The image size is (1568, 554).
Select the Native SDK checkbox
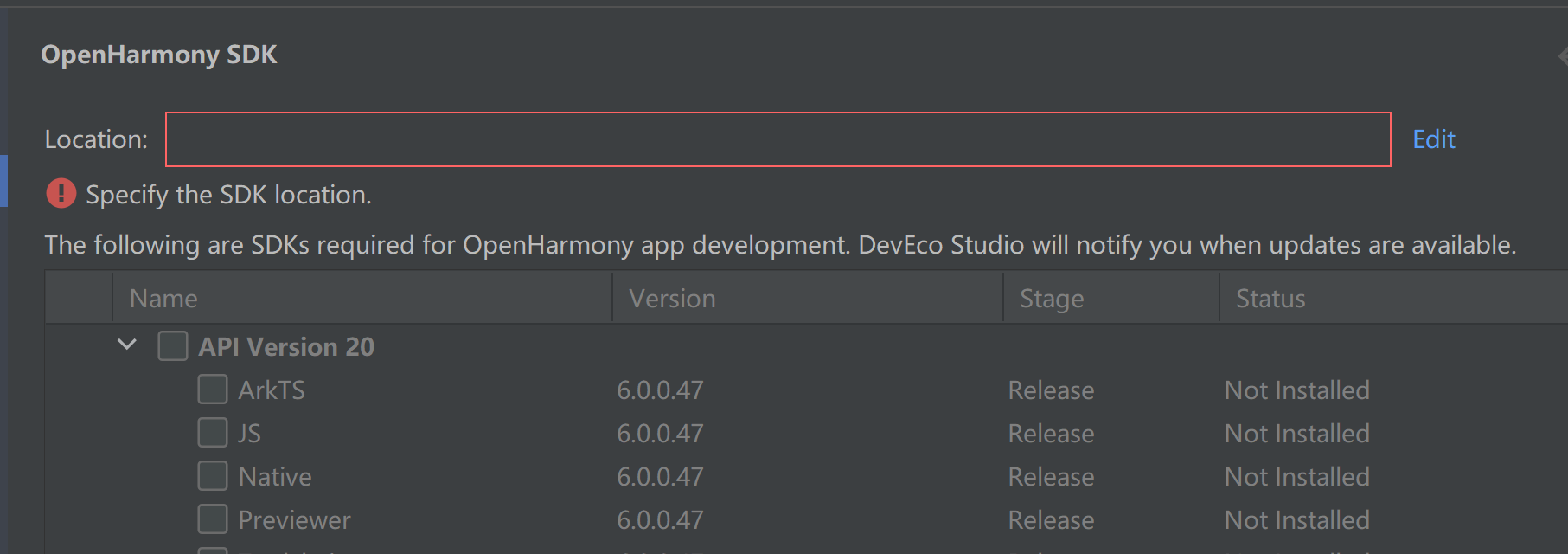(x=213, y=476)
